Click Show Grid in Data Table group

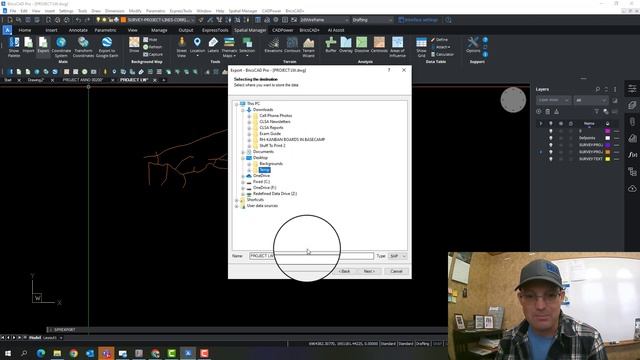pos(421,47)
